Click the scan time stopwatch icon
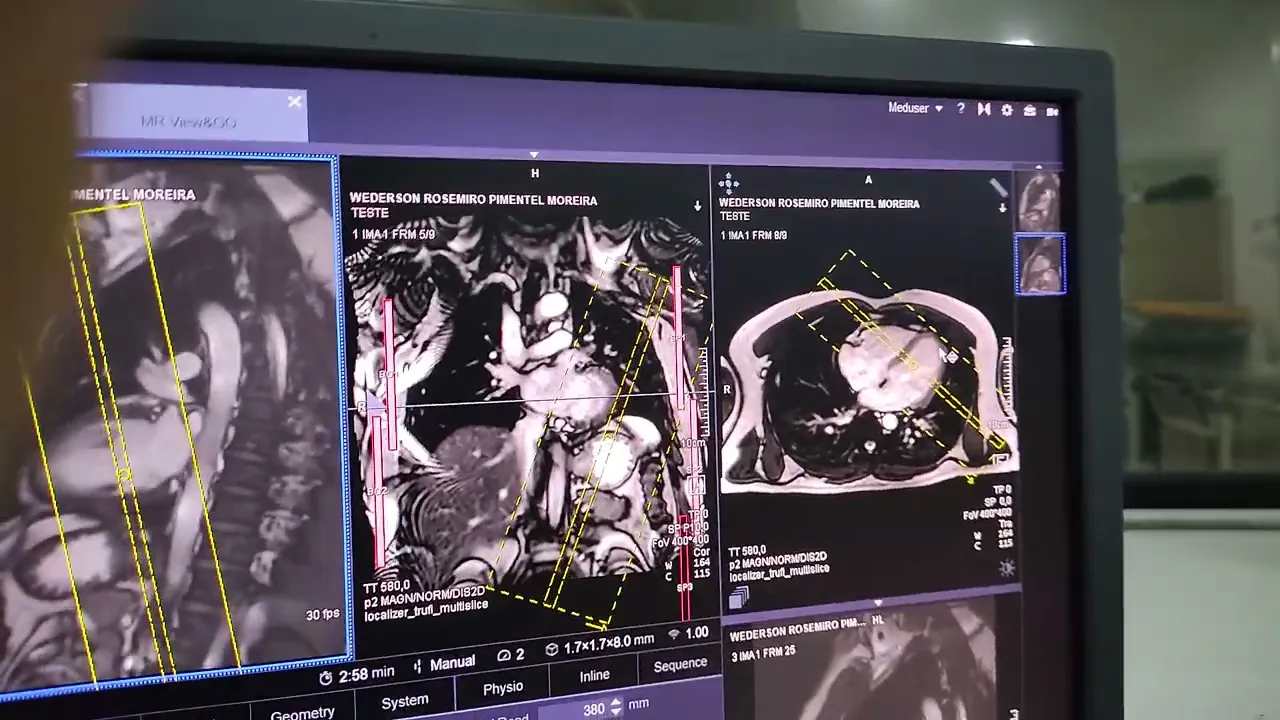Viewport: 1280px width, 720px height. point(325,677)
